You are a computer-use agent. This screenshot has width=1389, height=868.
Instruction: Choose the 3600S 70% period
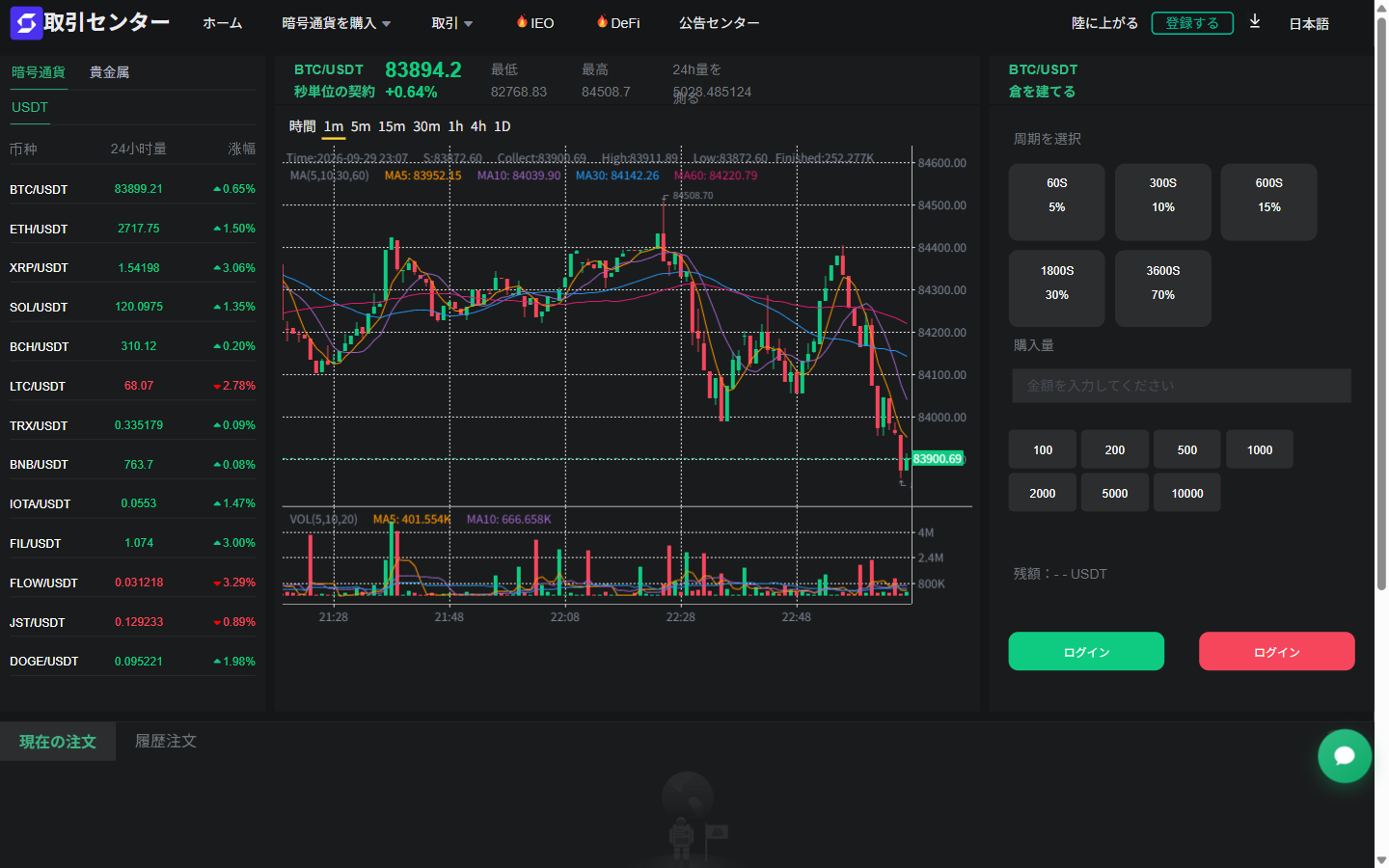[1163, 288]
